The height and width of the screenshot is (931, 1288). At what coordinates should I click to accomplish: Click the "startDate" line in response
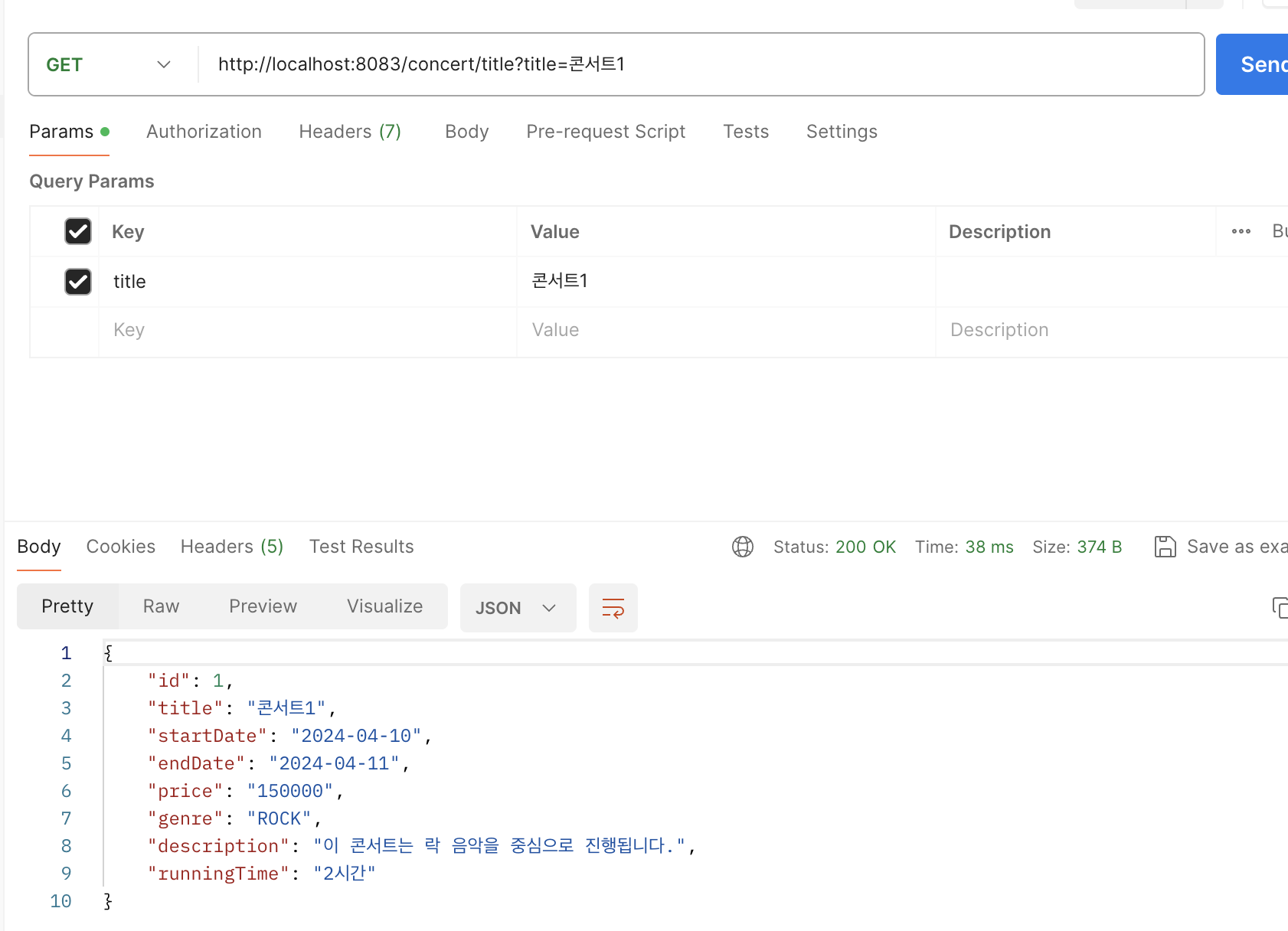click(290, 736)
